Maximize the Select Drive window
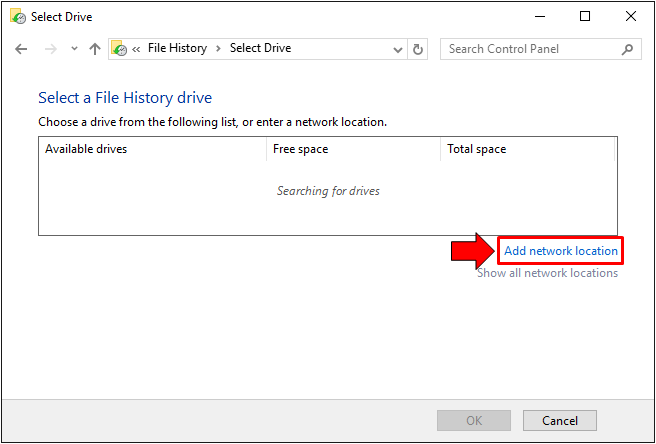This screenshot has width=656, height=444. [585, 16]
